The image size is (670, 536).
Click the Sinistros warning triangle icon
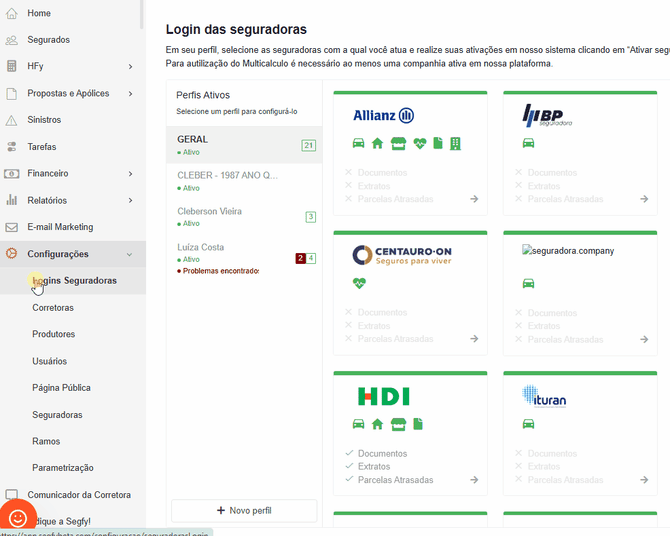click(12, 120)
